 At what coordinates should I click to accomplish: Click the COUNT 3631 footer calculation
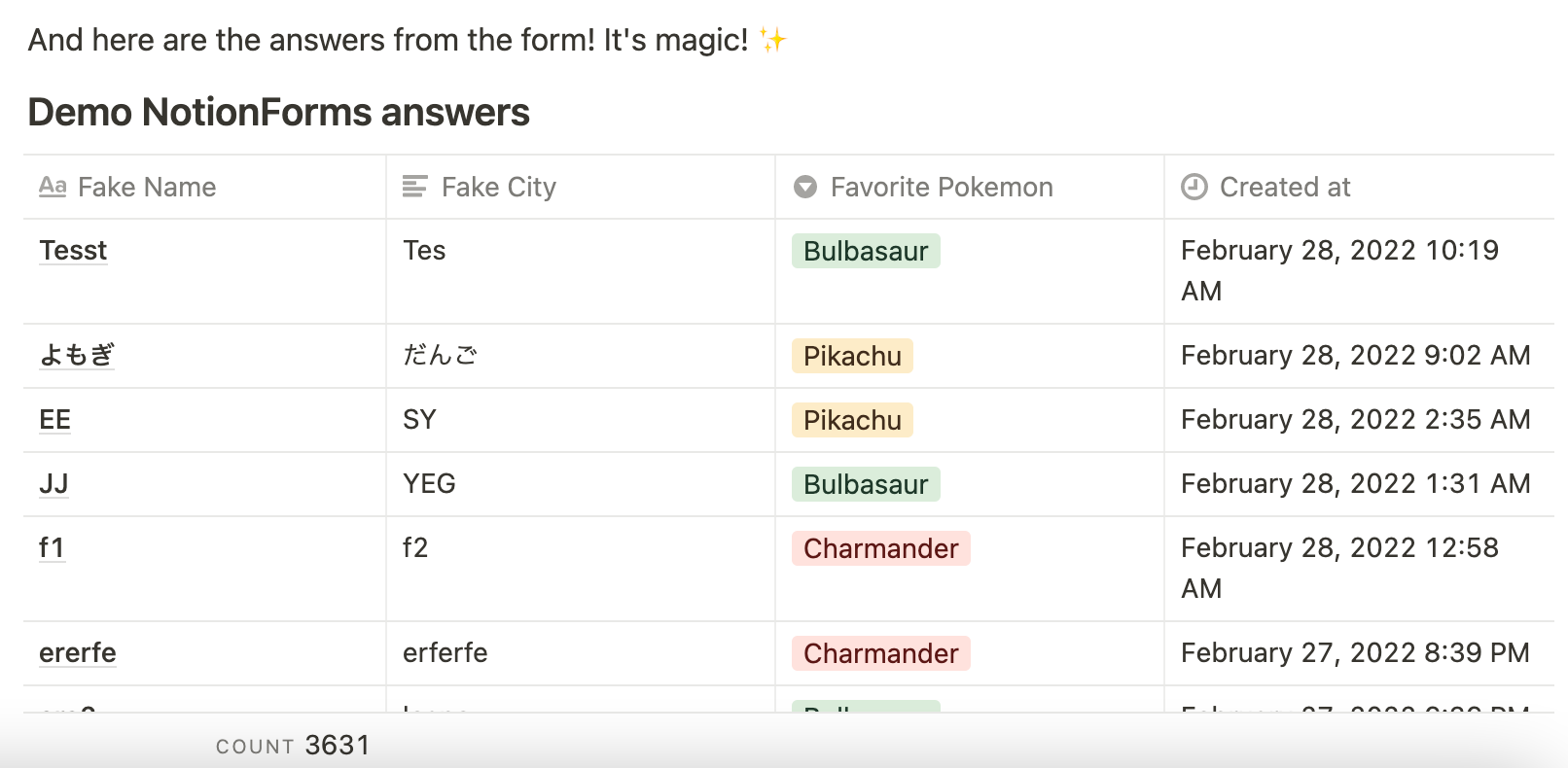[293, 746]
